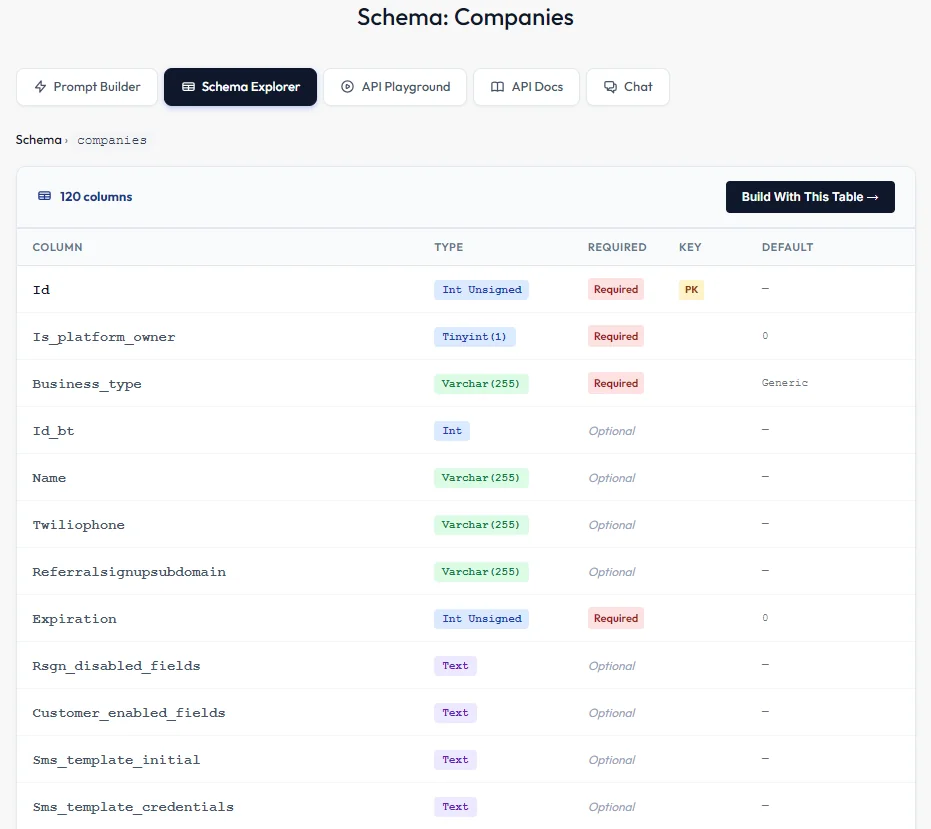931x829 pixels.
Task: Click the COLUMN header
Action: [58, 247]
